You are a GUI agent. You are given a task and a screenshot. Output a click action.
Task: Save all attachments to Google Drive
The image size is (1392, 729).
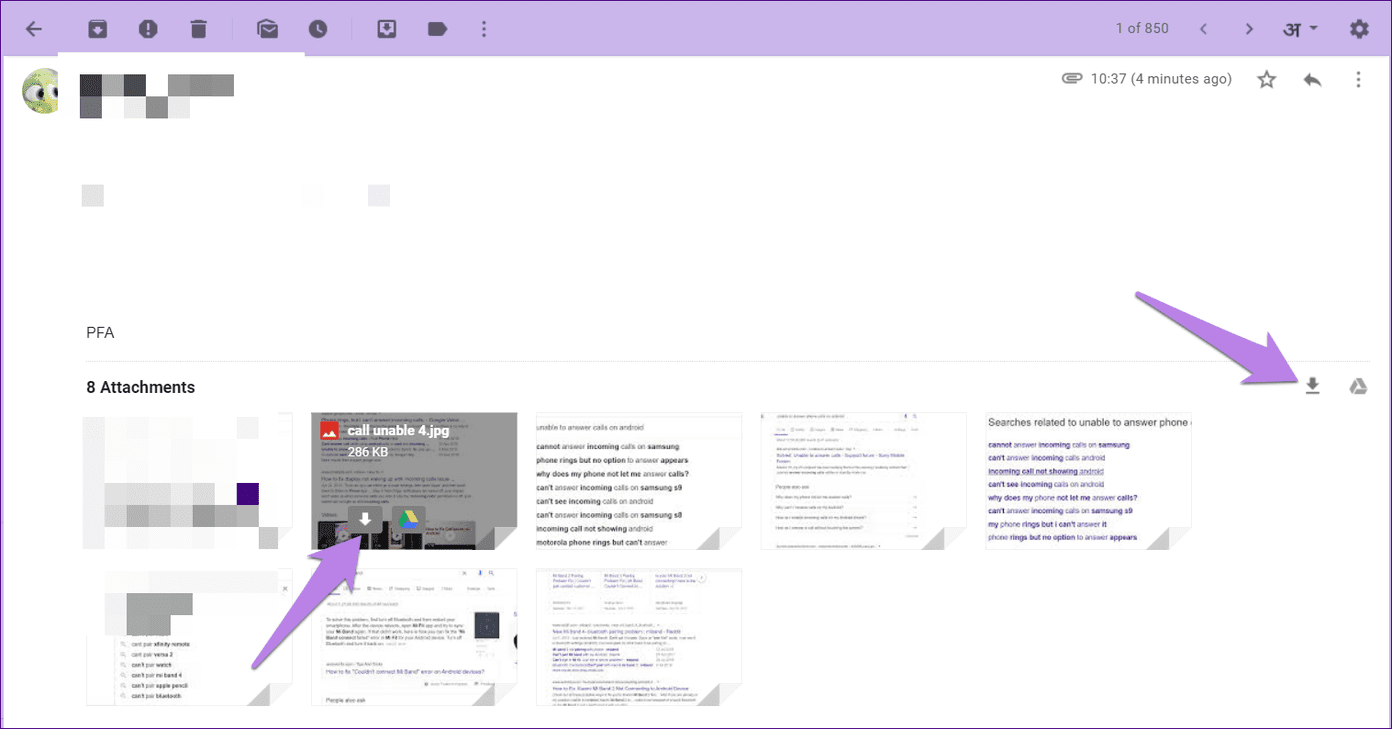(x=1358, y=387)
